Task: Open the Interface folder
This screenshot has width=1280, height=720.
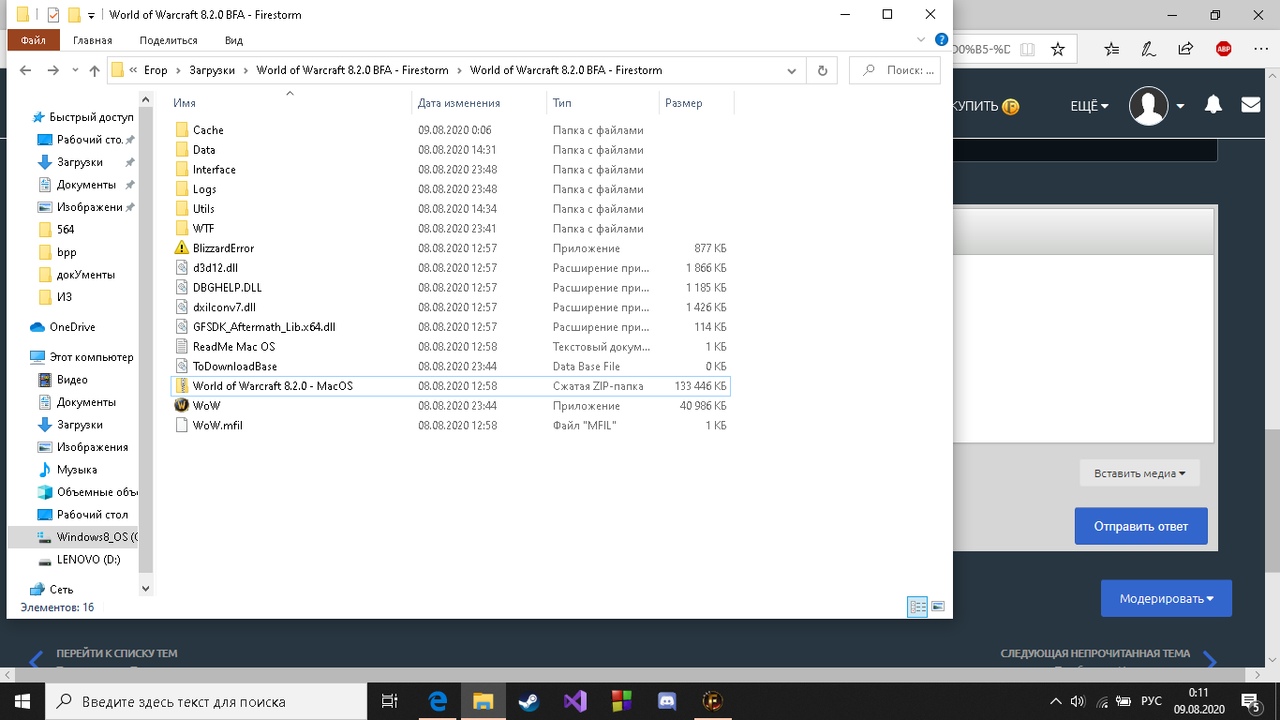Action: [214, 170]
